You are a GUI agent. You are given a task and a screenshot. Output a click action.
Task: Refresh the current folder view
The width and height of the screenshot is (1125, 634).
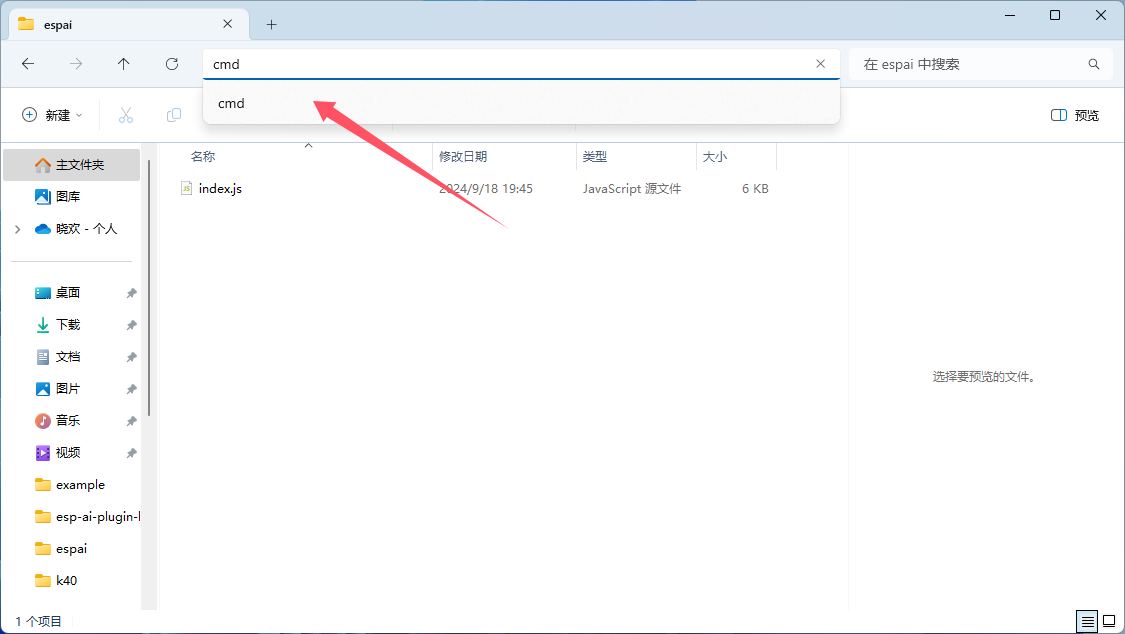[x=172, y=64]
